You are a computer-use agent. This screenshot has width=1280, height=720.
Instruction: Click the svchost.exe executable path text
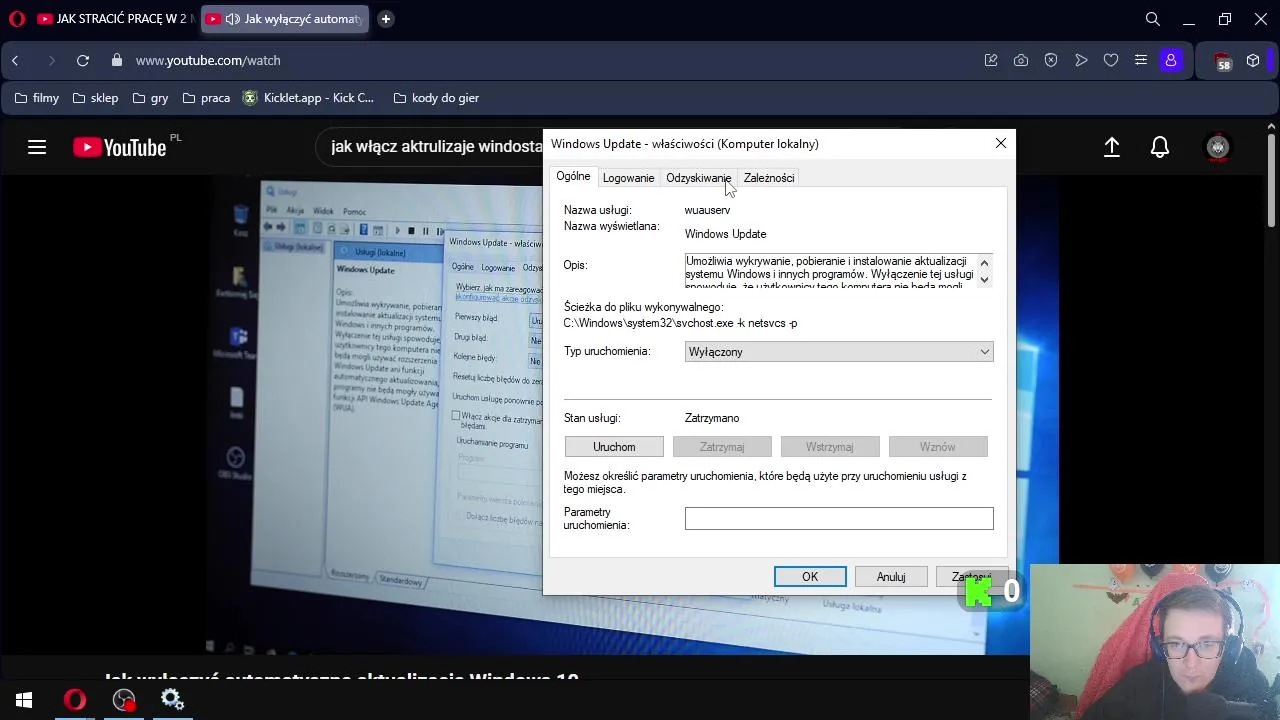coord(680,323)
